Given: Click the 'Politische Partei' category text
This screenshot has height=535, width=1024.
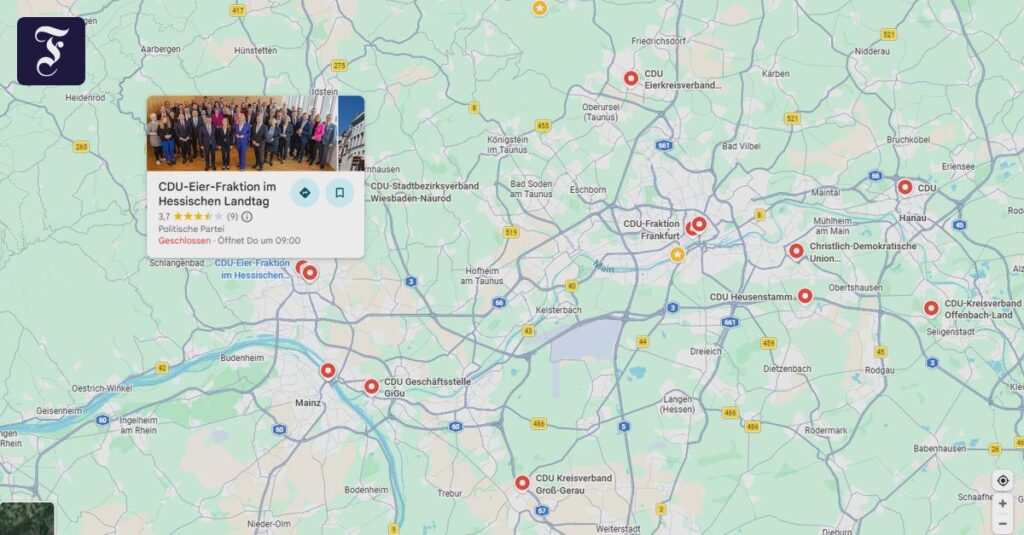Looking at the screenshot, I should [191, 229].
